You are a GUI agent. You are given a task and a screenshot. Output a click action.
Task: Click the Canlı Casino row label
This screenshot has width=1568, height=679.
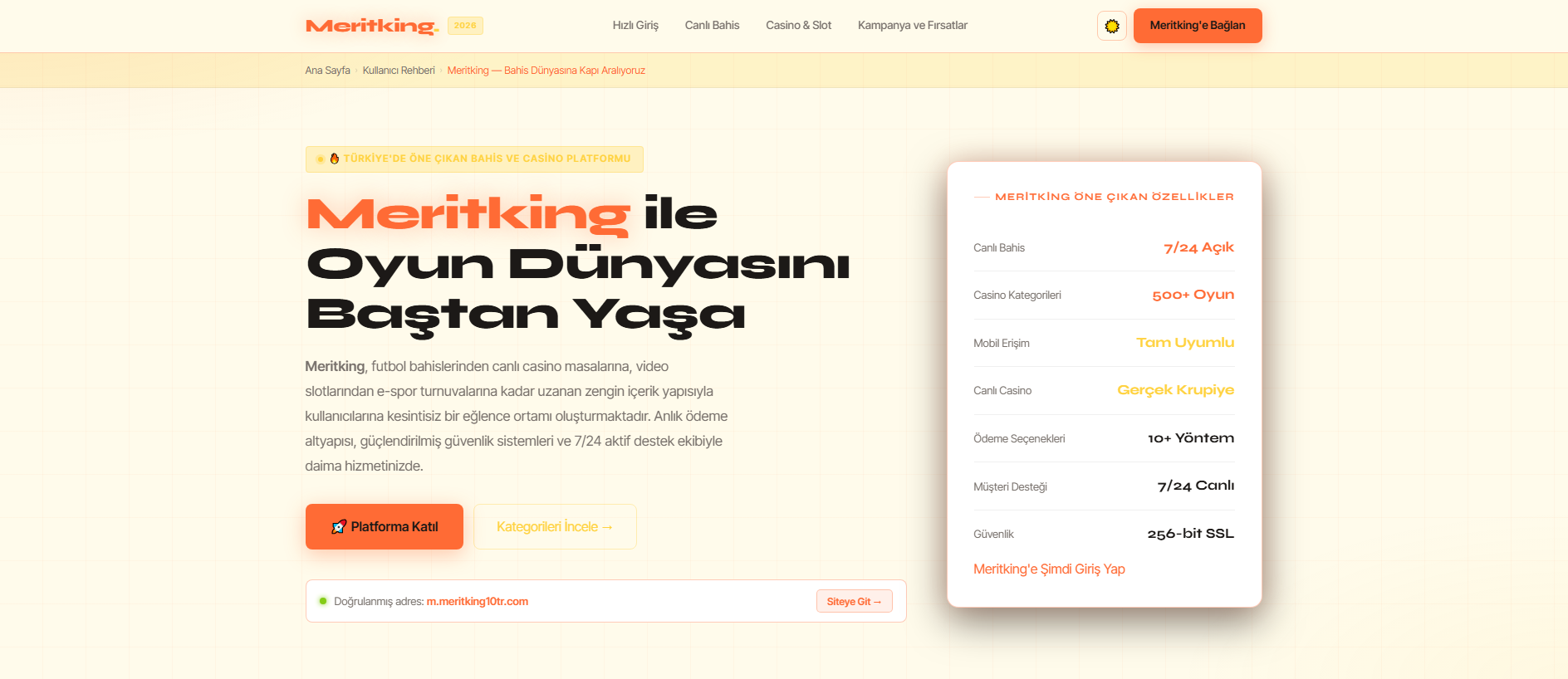pos(1002,391)
